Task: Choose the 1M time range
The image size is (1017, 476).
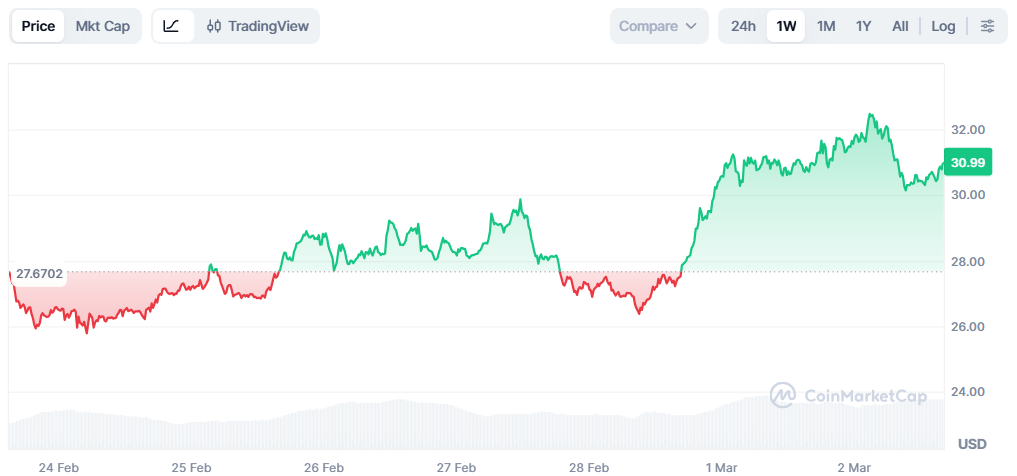Action: pyautogui.click(x=826, y=26)
